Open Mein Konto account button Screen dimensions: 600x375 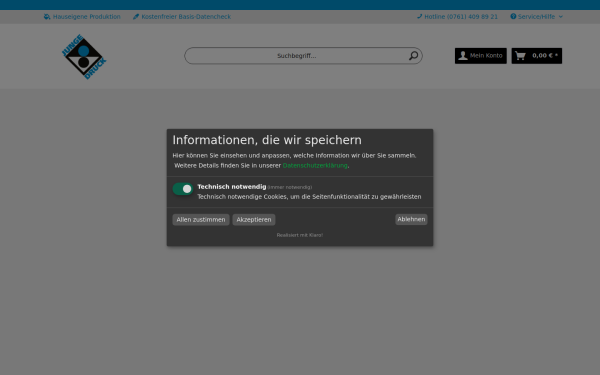pyautogui.click(x=481, y=56)
